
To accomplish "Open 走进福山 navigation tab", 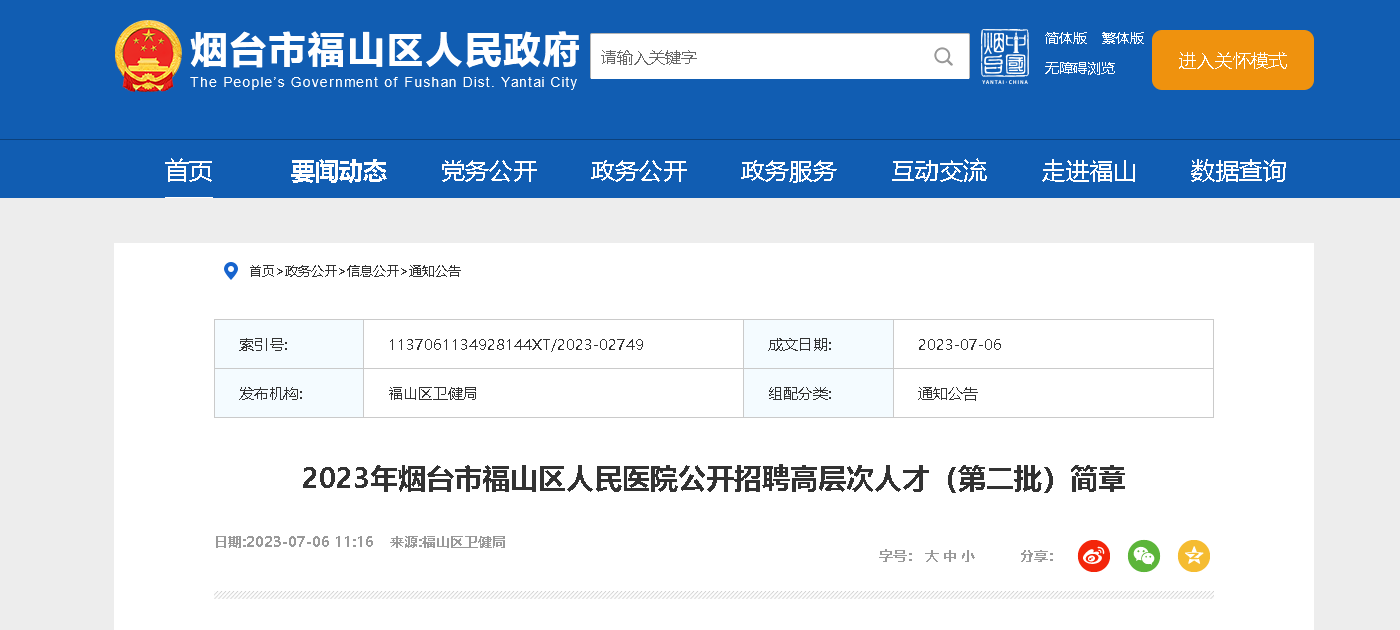I will click(x=1089, y=171).
